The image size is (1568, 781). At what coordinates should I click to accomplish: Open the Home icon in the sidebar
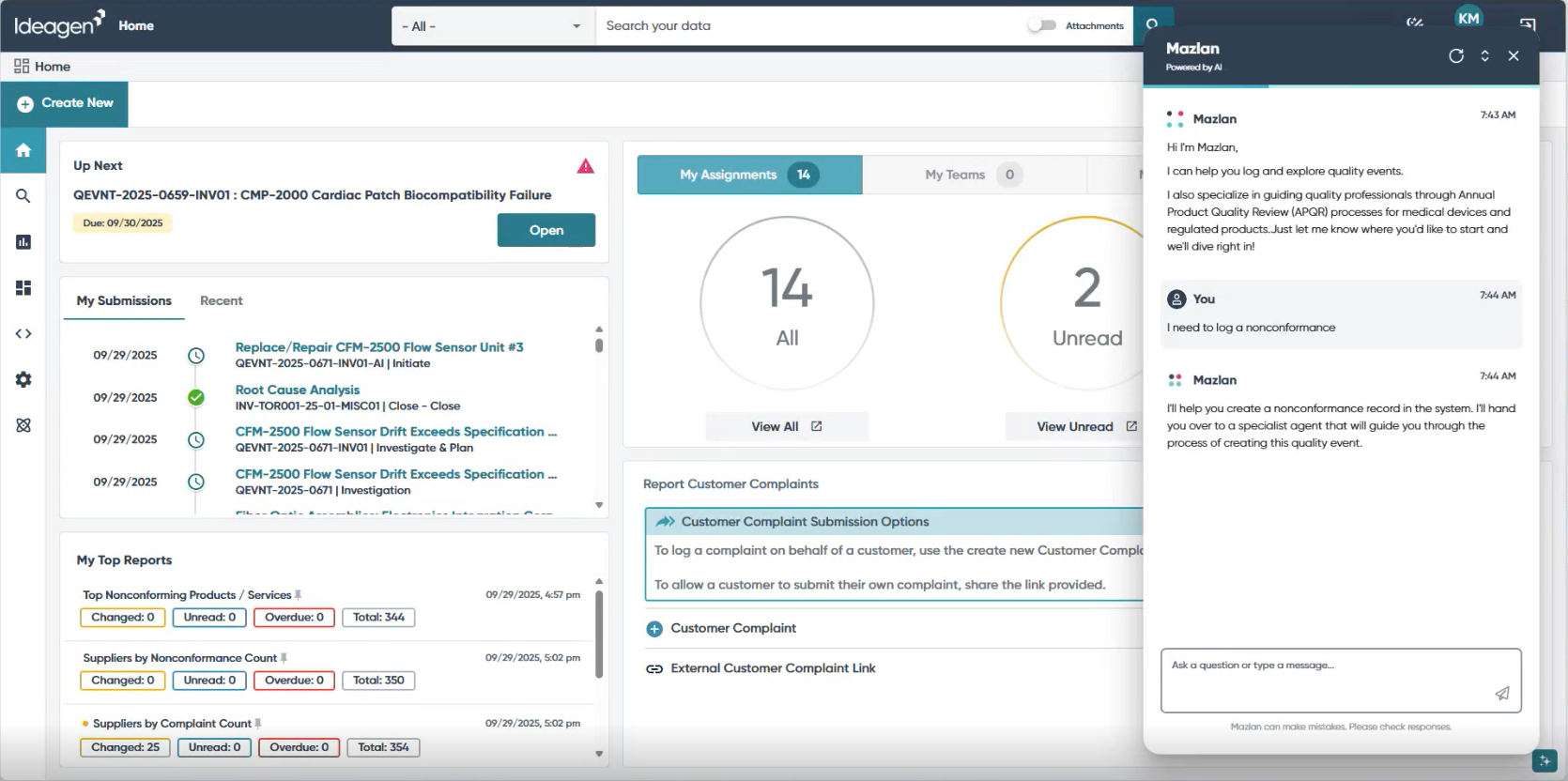[x=23, y=150]
